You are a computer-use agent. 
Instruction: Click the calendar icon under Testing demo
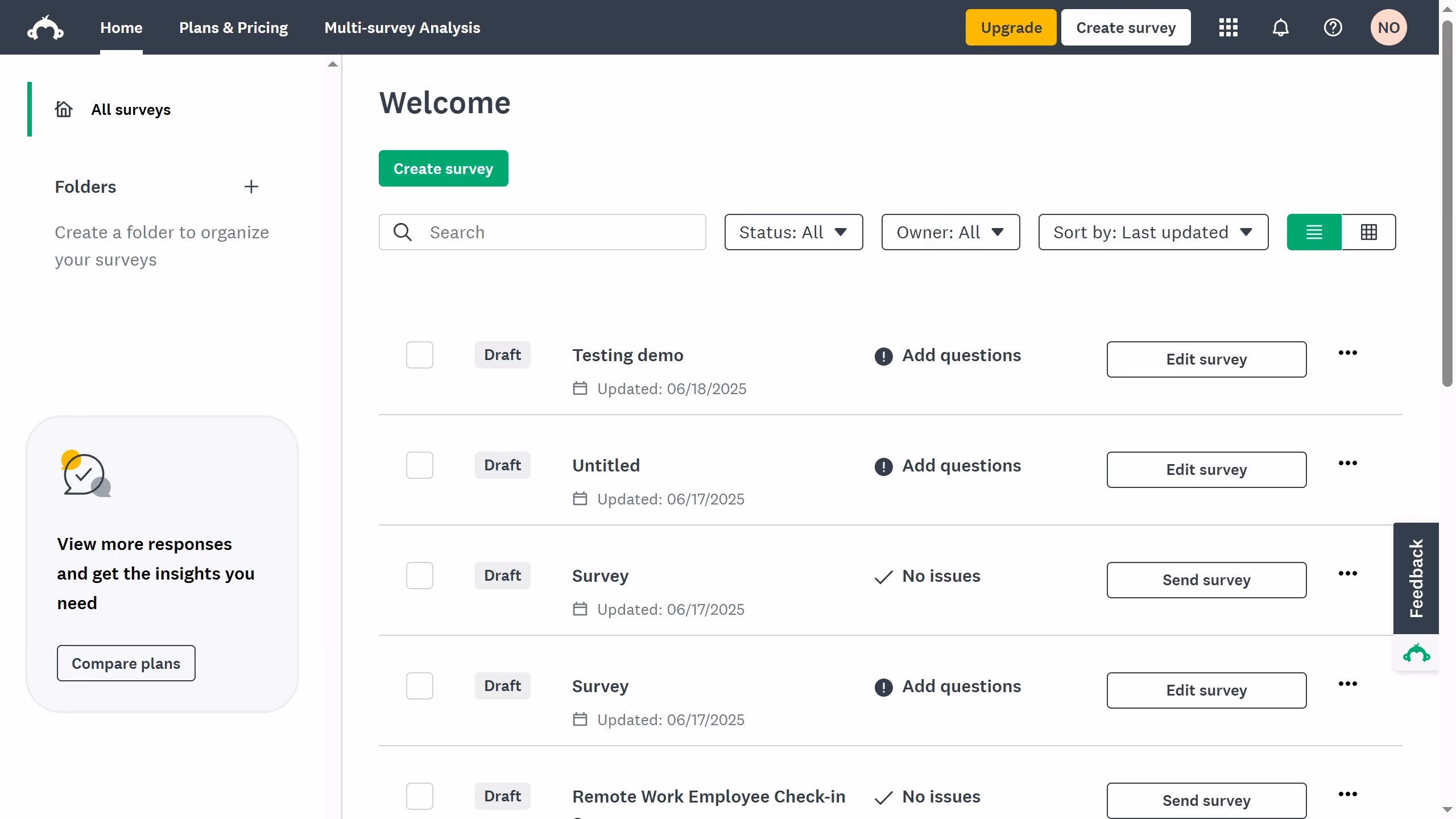pos(580,388)
